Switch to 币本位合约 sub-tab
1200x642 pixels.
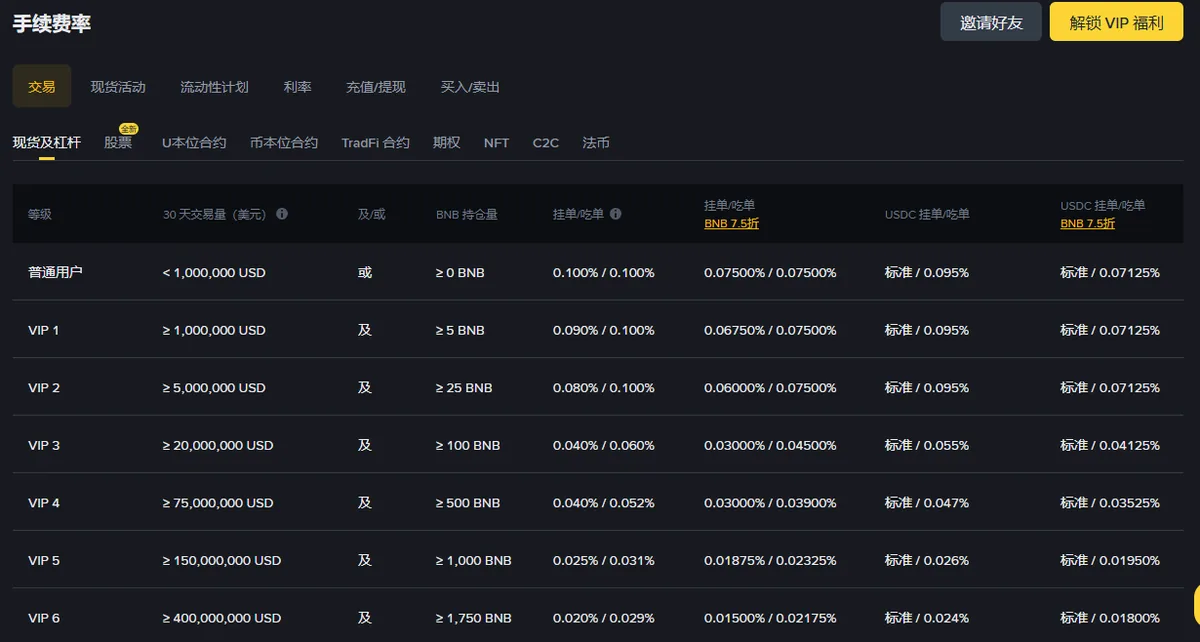click(284, 143)
